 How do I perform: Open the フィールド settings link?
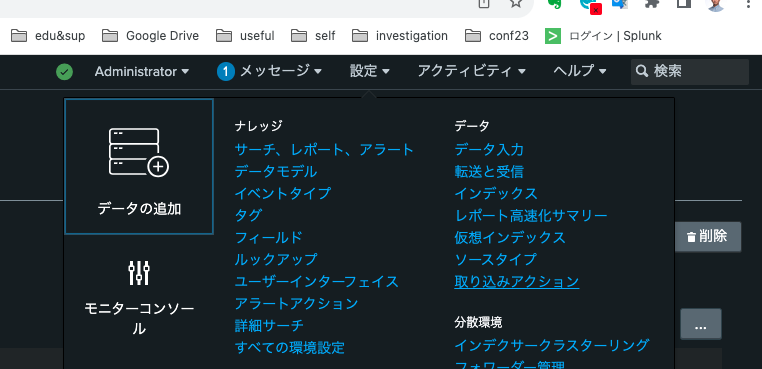click(x=269, y=238)
